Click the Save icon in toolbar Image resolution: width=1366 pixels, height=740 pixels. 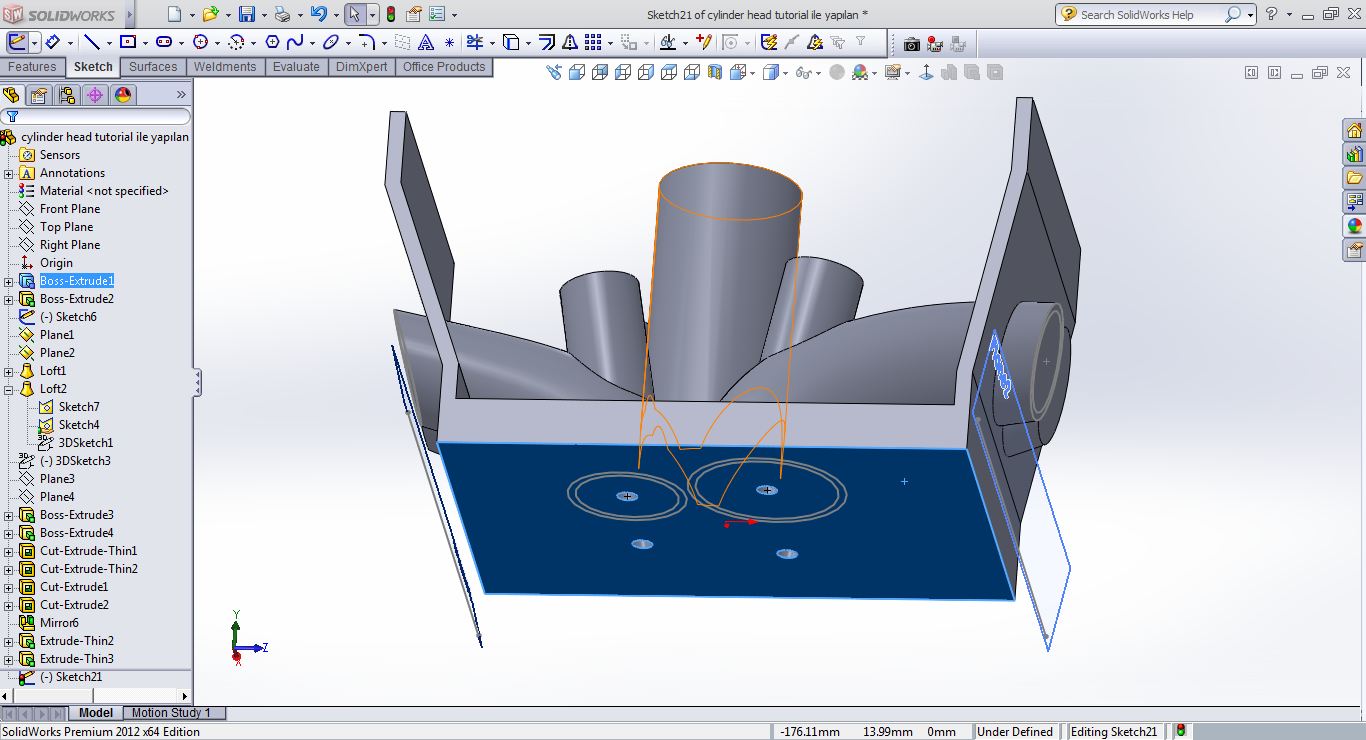point(246,14)
